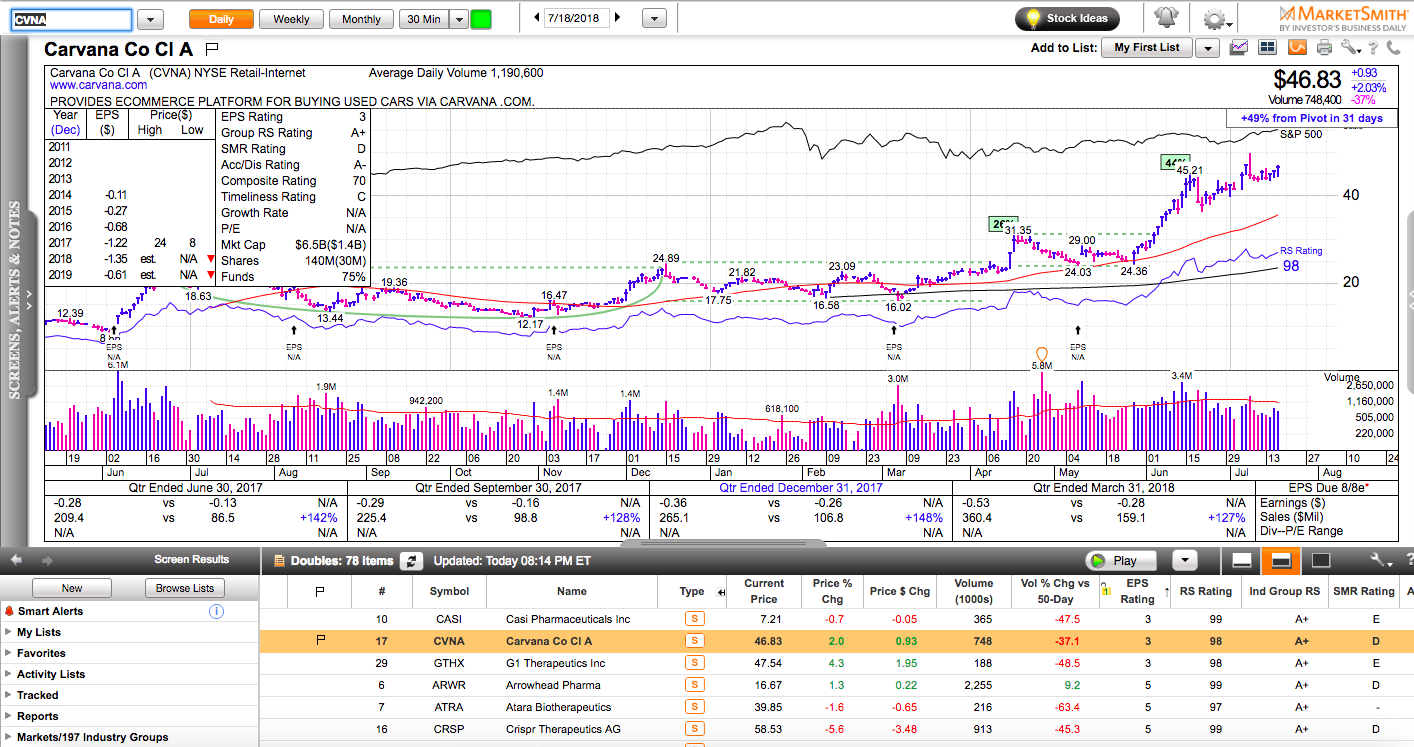This screenshot has height=747, width=1414.
Task: Click the column resize arrows beside Type
Action: [x=721, y=592]
